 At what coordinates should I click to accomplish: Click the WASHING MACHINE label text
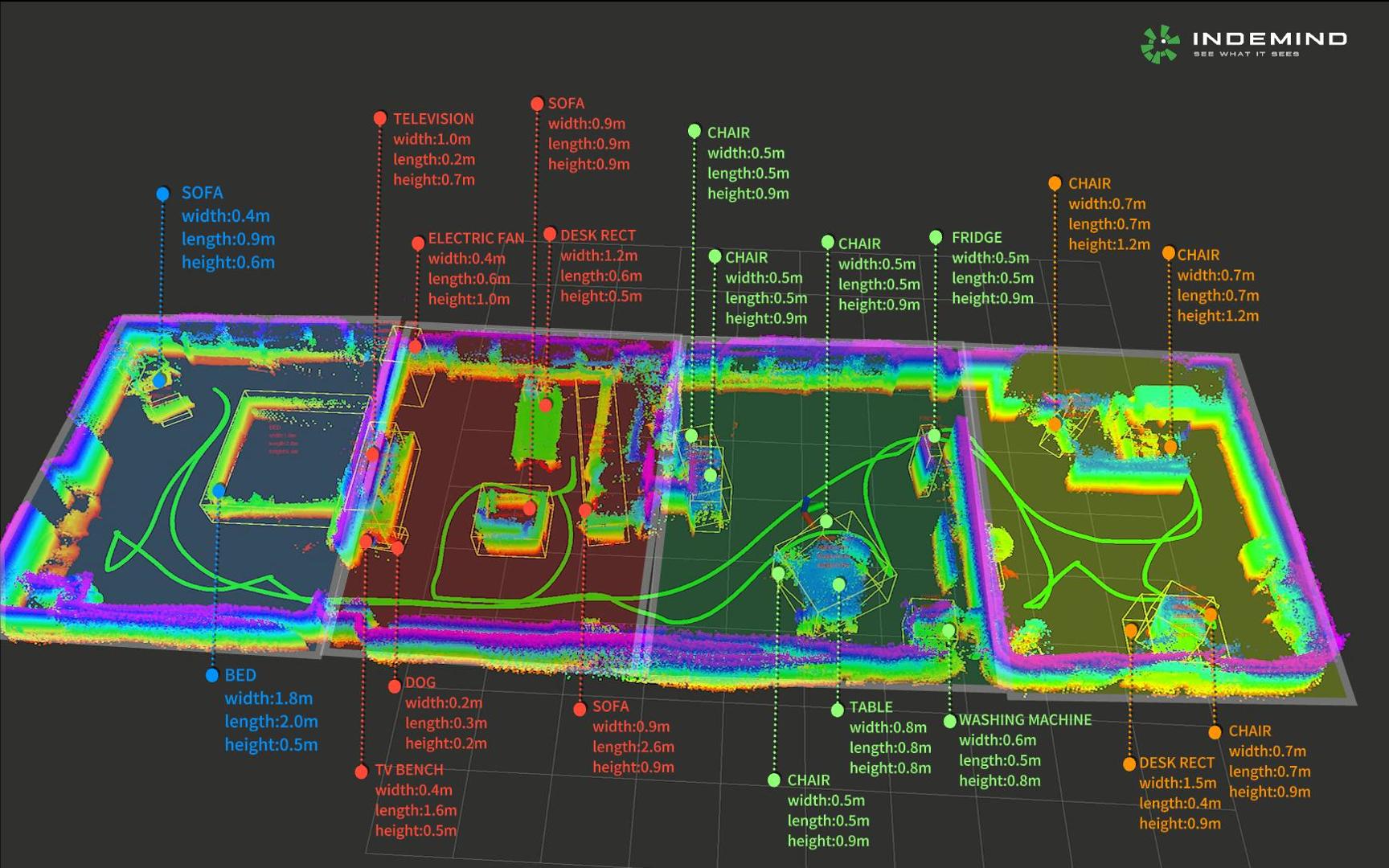point(1025,720)
